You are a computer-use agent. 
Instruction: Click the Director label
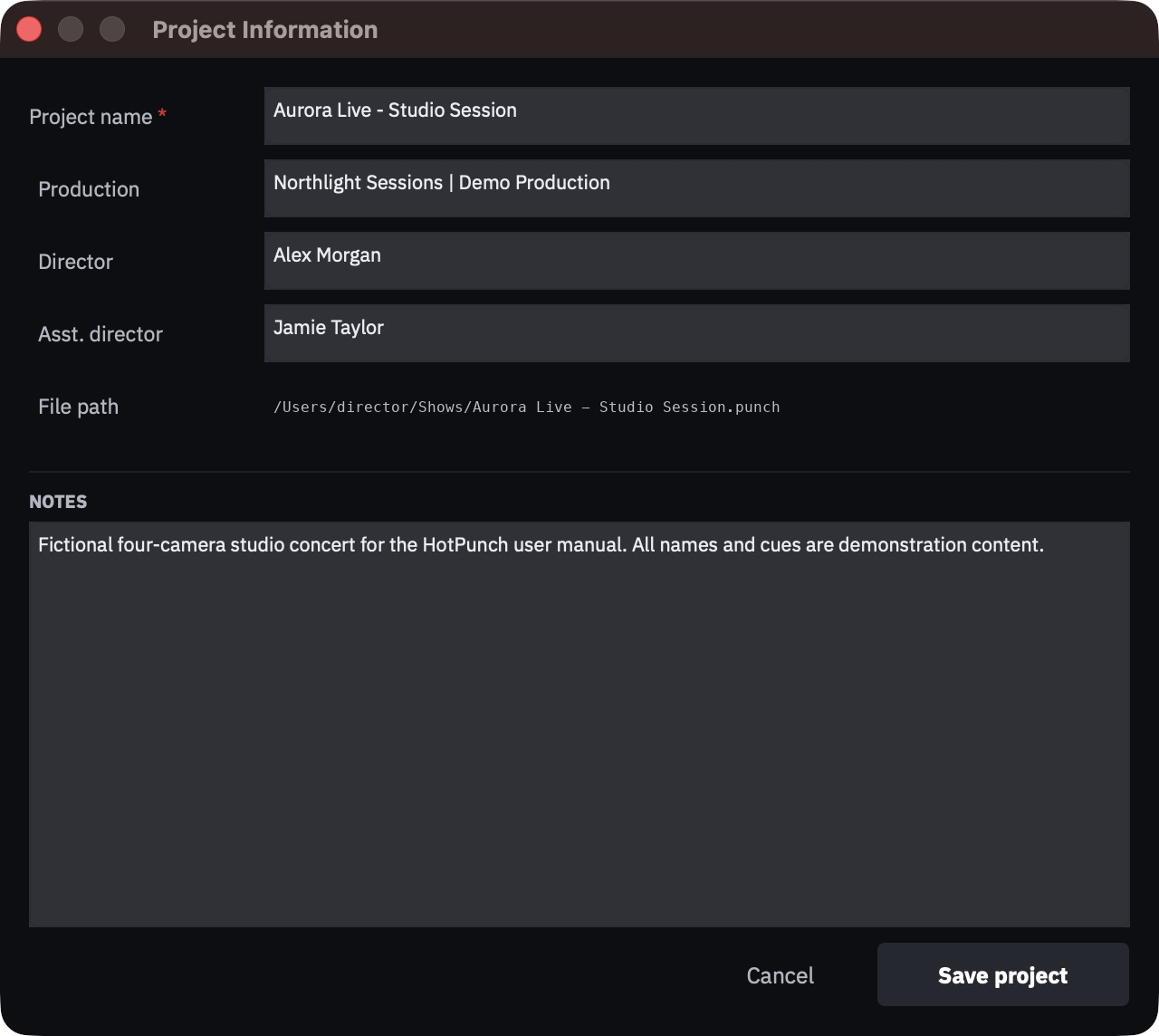click(76, 262)
